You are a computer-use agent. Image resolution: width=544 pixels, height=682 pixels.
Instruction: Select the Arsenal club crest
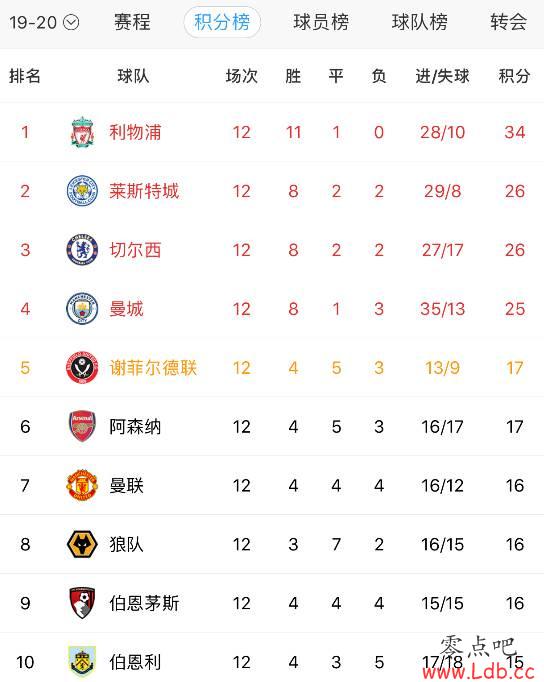point(82,426)
